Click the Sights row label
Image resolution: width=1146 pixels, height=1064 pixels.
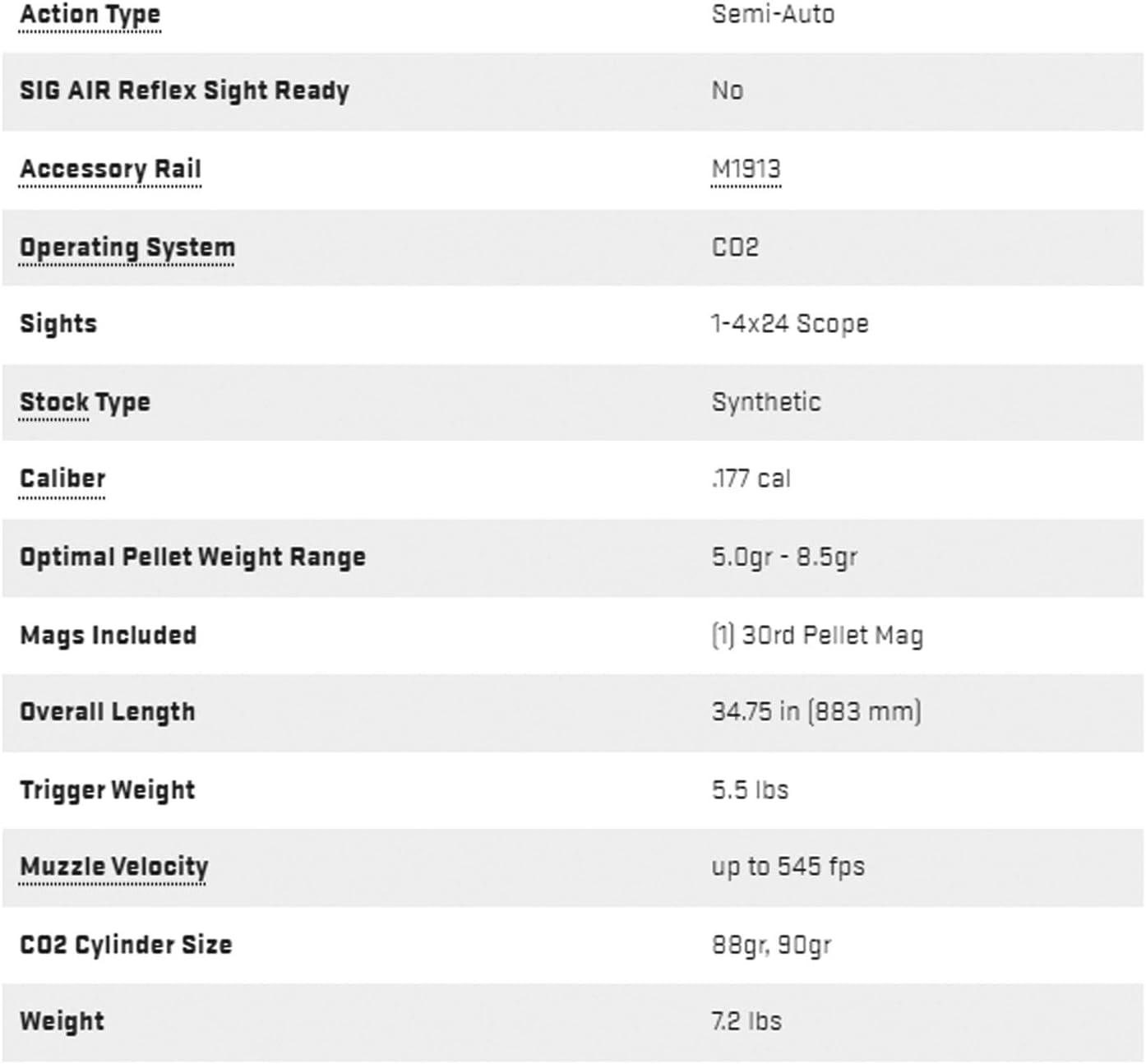[58, 324]
